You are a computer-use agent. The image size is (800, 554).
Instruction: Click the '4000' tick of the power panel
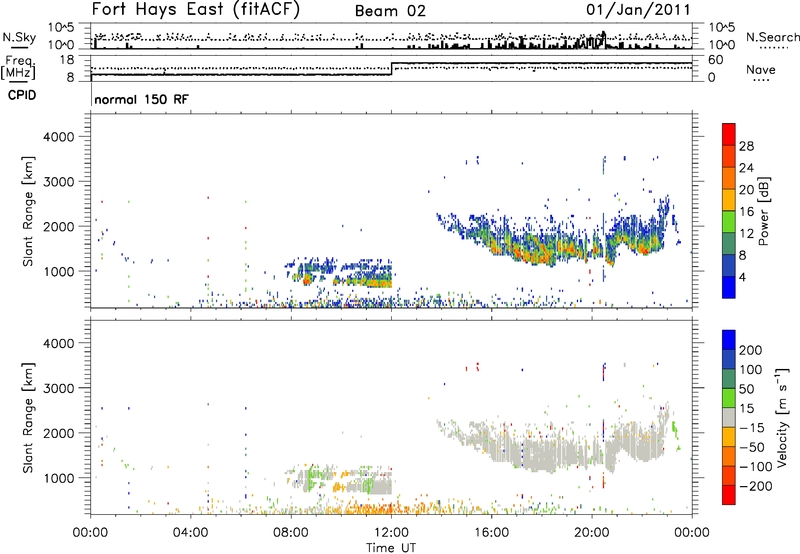[59, 137]
